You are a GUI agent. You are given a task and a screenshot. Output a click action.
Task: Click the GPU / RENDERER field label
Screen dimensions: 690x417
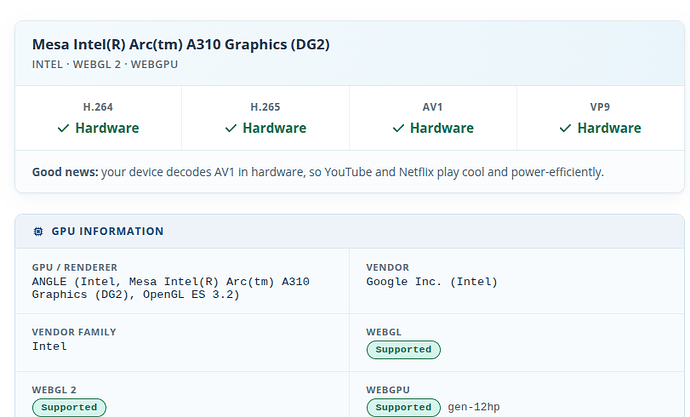point(75,267)
